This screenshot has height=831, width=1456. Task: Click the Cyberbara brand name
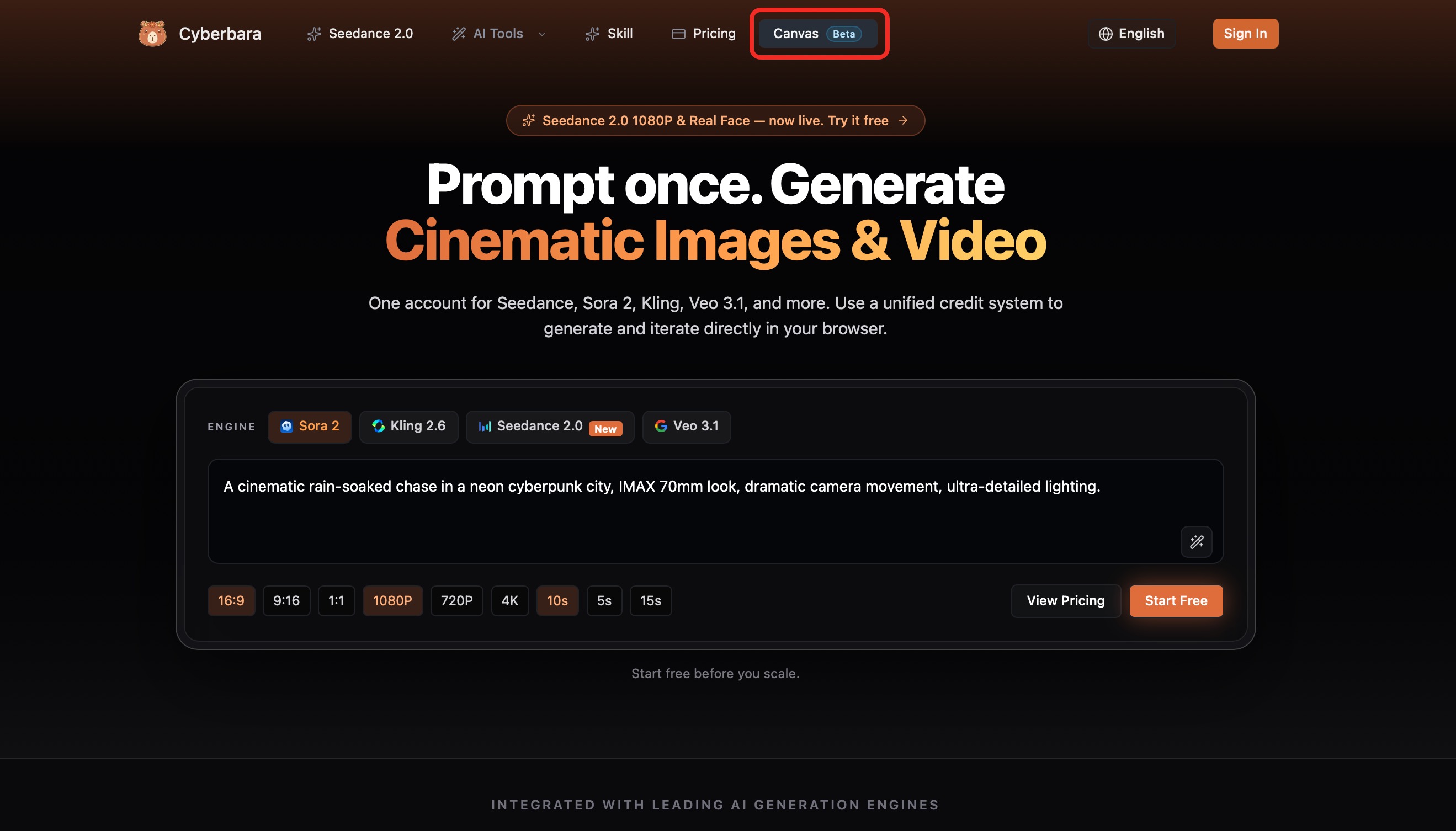[x=220, y=34]
